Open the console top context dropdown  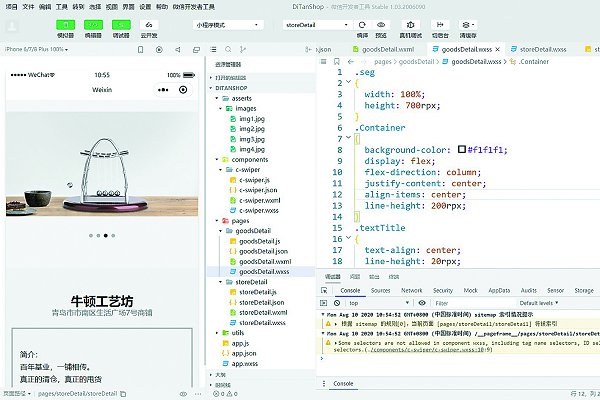[379, 303]
